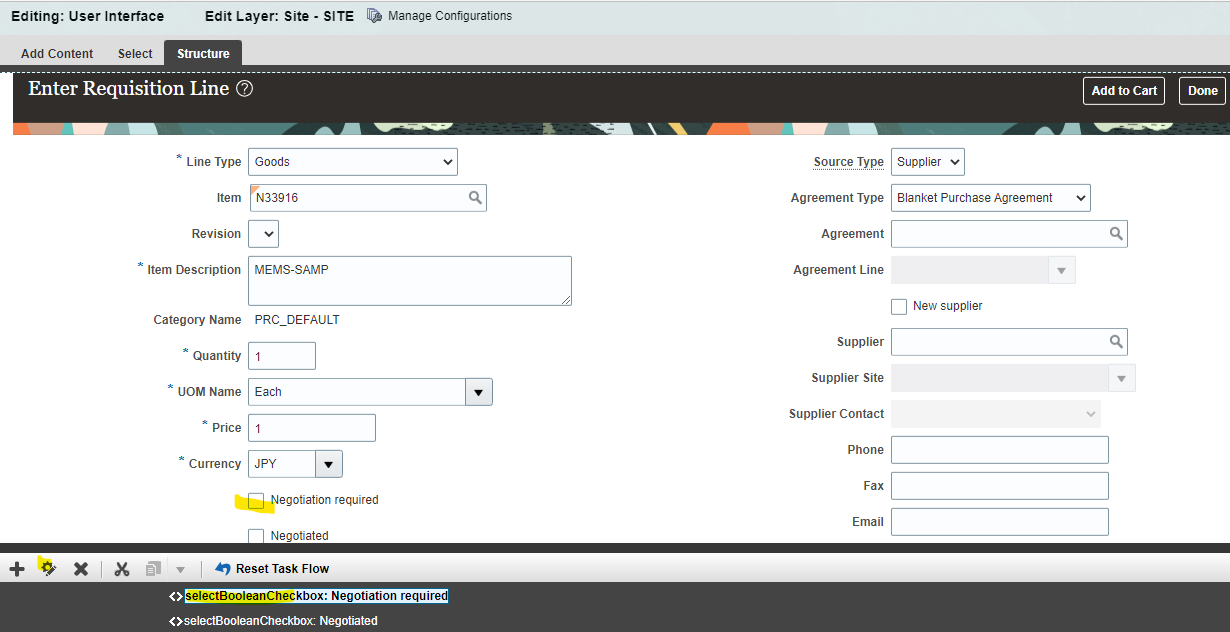Open the Manage Configurations icon
Viewport: 1230px width, 632px height.
pos(374,15)
